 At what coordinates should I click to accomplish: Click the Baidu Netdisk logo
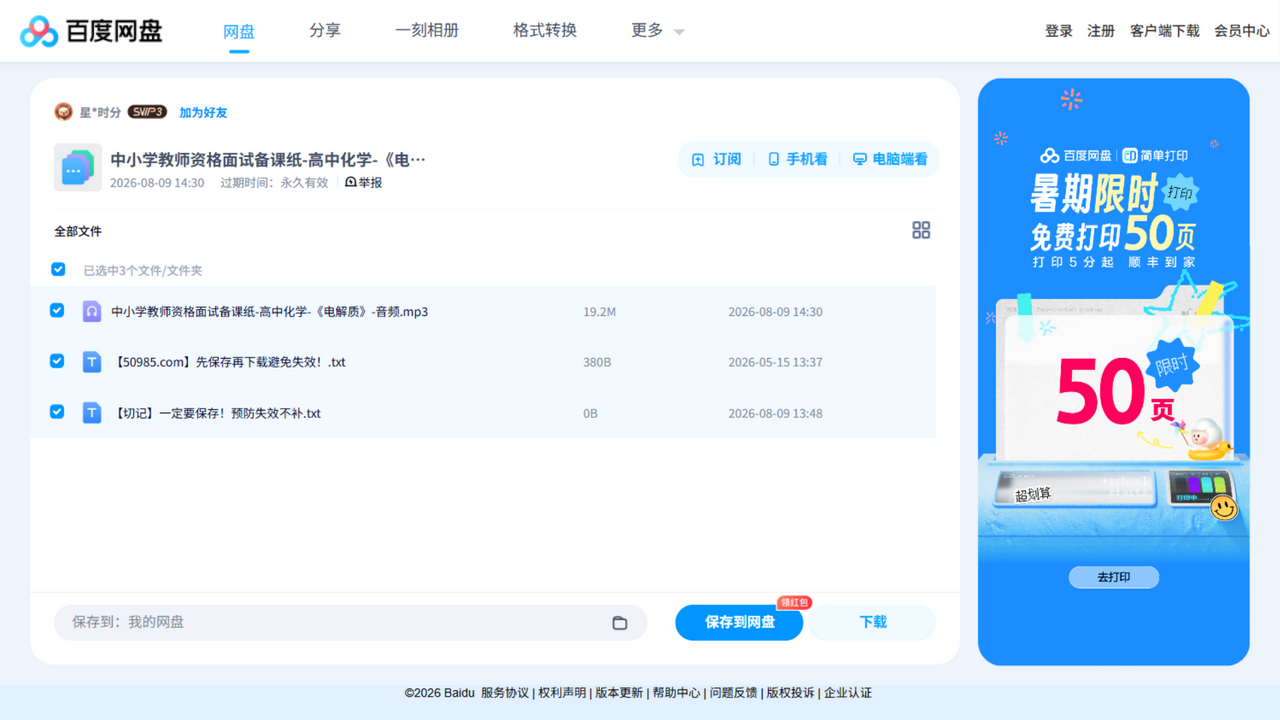coord(91,31)
